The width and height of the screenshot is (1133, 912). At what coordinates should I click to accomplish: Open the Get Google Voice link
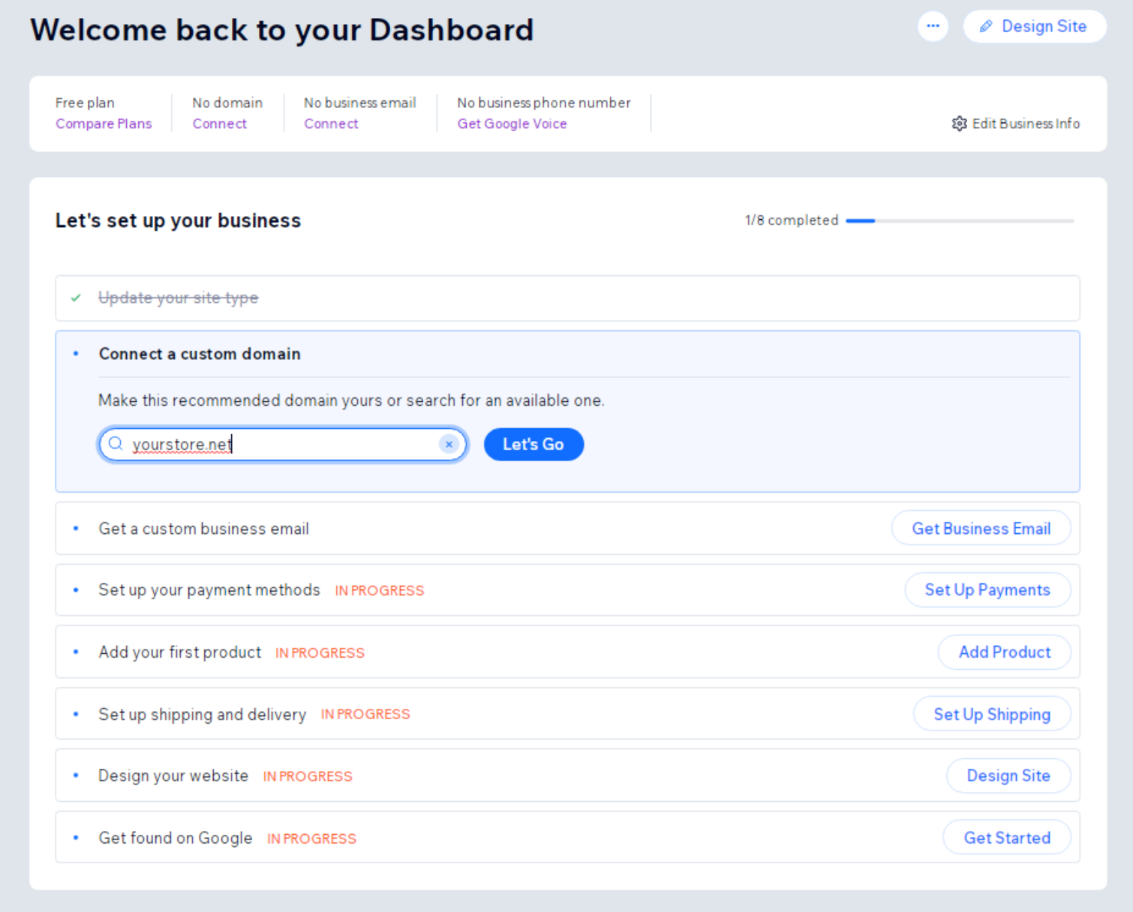[x=512, y=124]
